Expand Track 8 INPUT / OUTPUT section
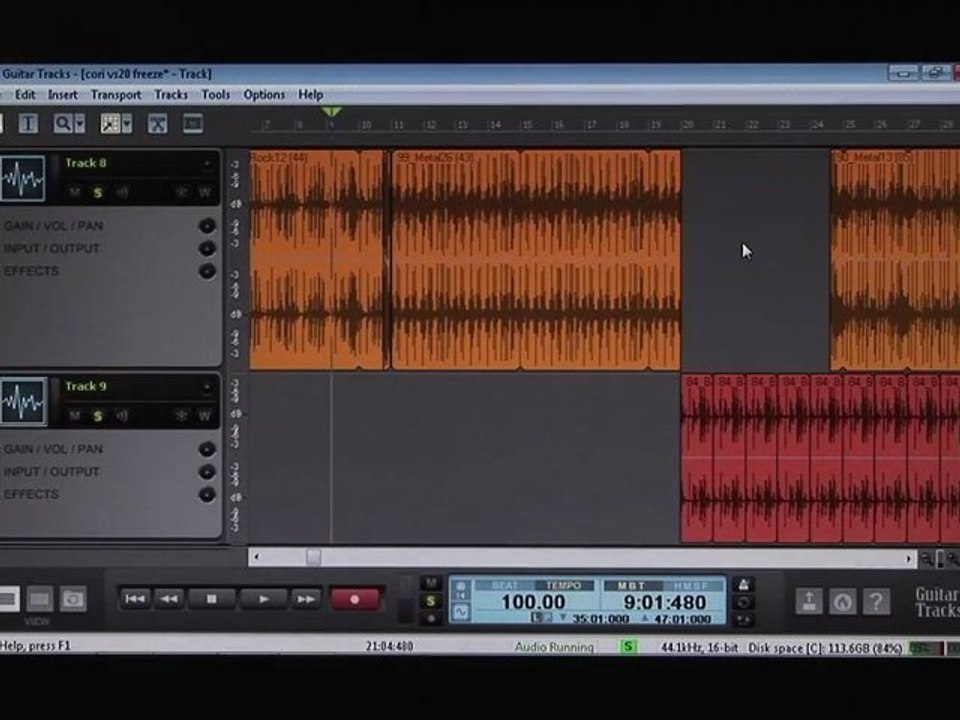 [207, 249]
